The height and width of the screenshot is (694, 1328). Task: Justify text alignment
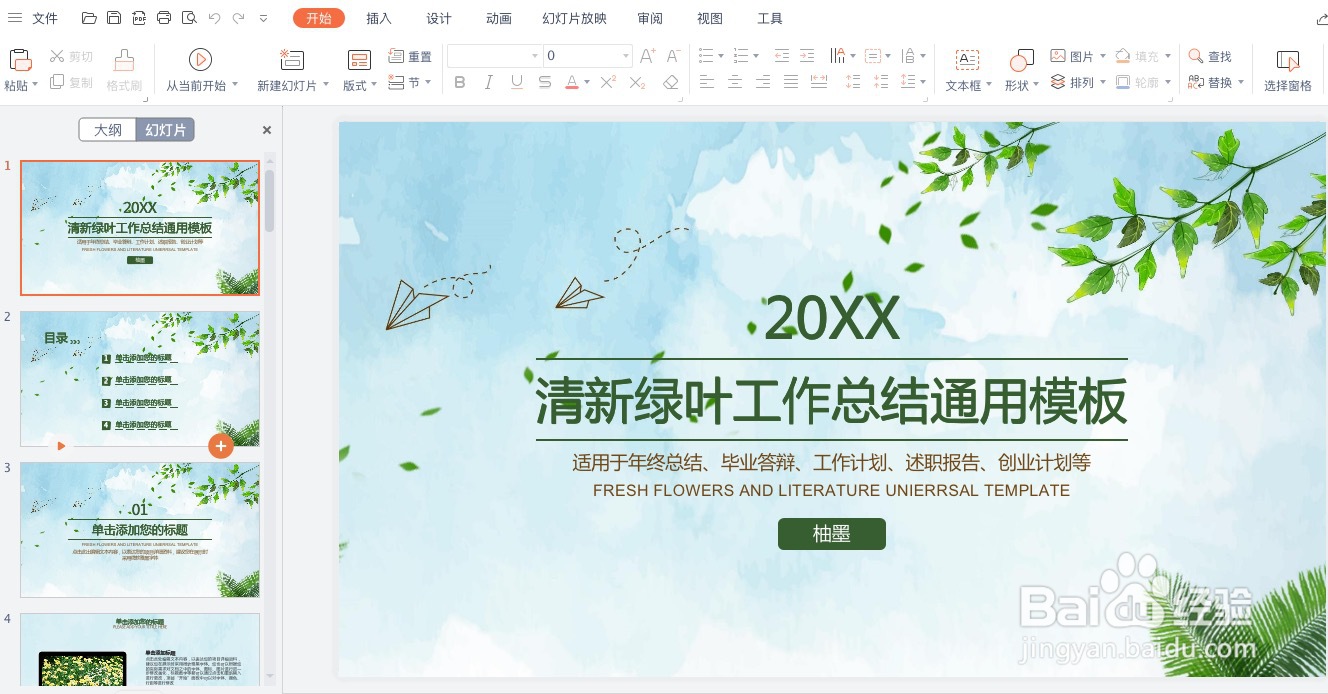click(x=791, y=82)
